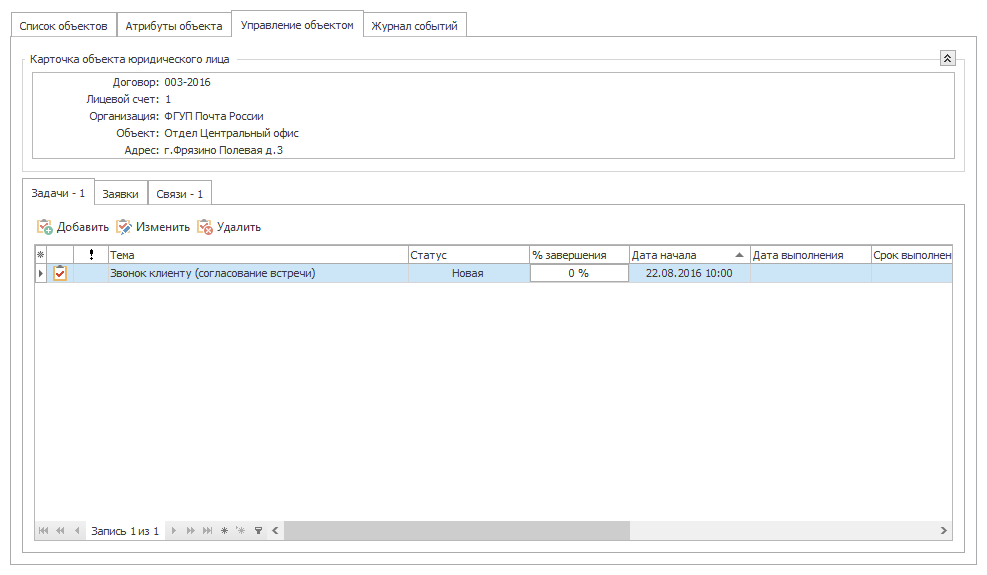This screenshot has width=987, height=575.
Task: Go to bookmark in navigator
Action: coord(240,530)
